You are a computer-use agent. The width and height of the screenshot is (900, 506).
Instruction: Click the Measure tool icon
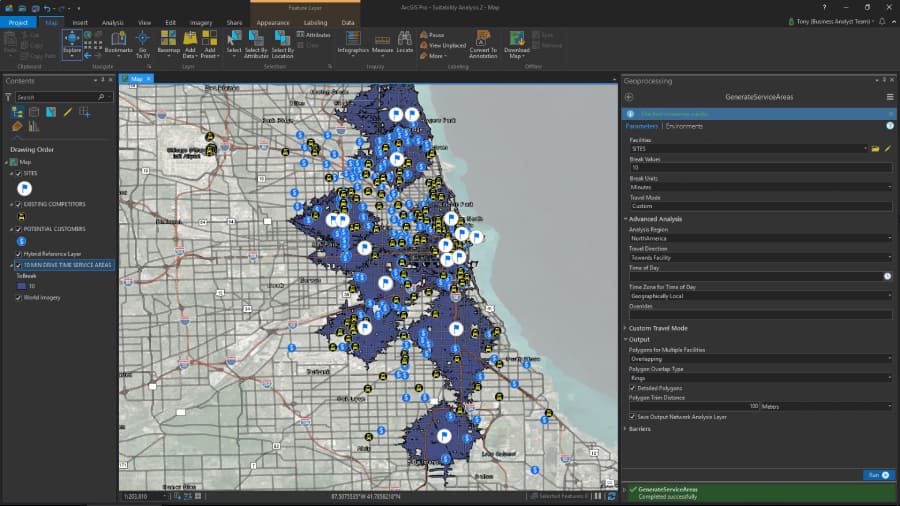coord(382,38)
